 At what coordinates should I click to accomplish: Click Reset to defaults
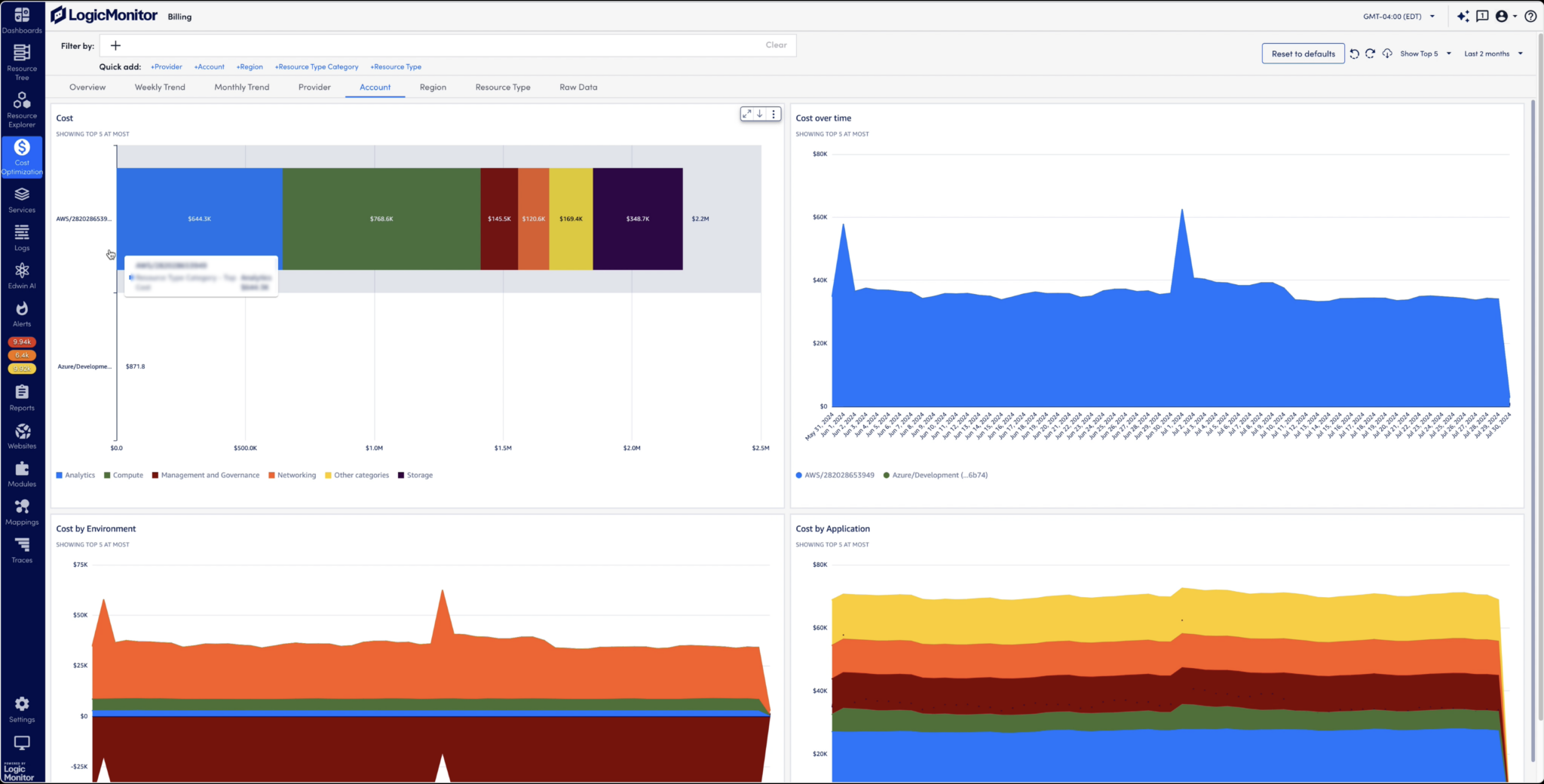1303,54
